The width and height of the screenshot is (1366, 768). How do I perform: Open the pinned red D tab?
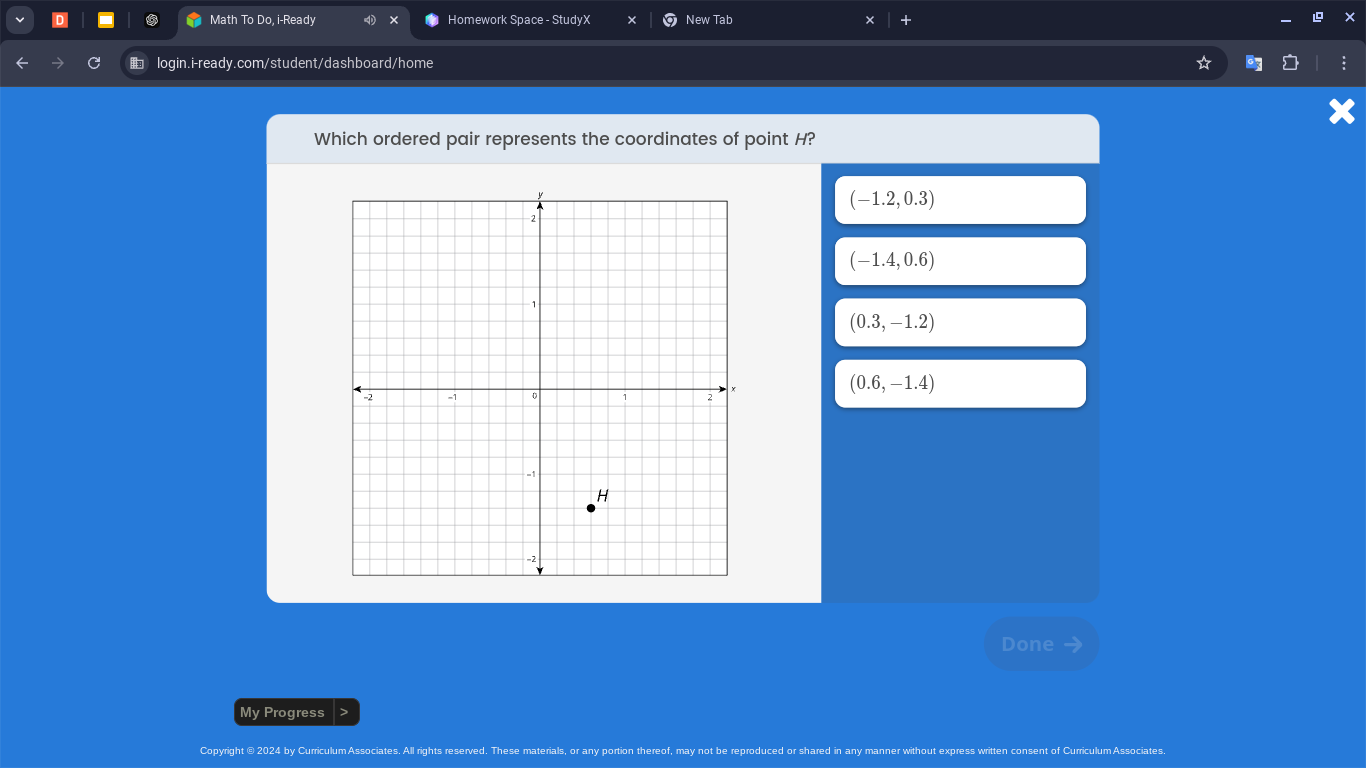pos(60,20)
